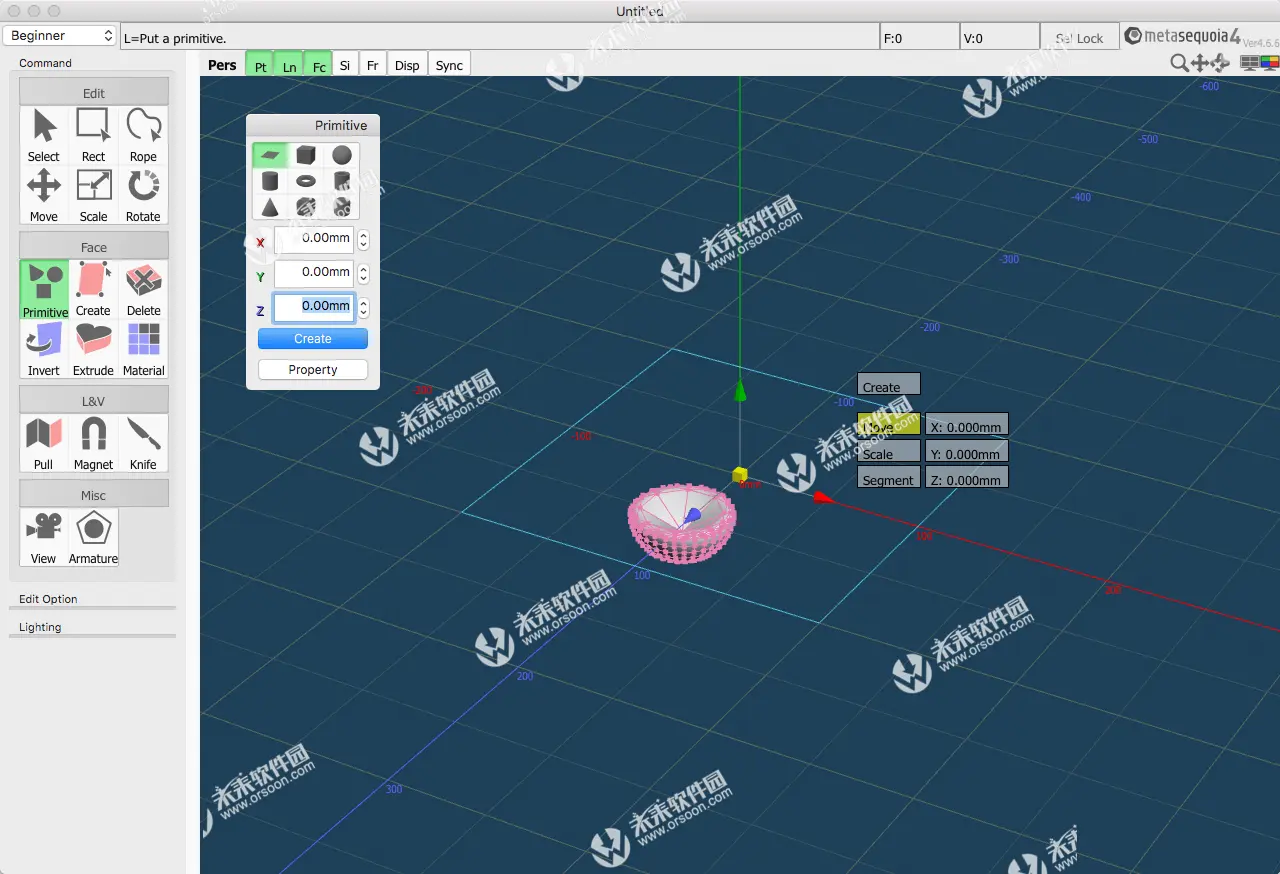Collapse the L&V command group header
Screen dimensions: 1280x874
point(94,401)
